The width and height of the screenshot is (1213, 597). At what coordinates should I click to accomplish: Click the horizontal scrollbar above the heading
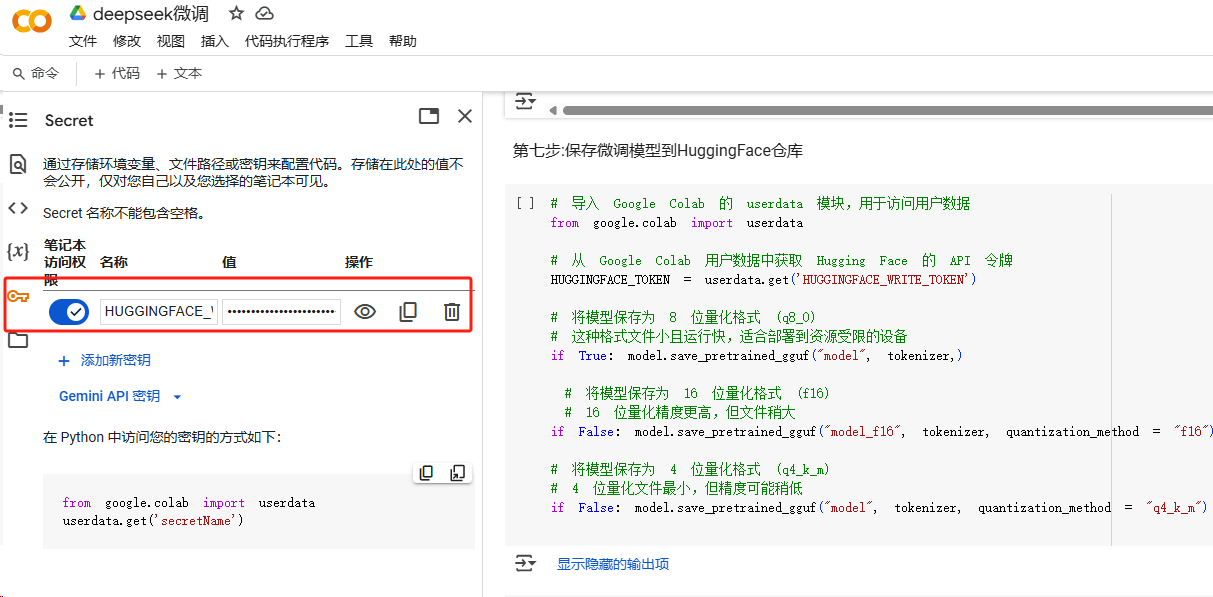pyautogui.click(x=886, y=110)
